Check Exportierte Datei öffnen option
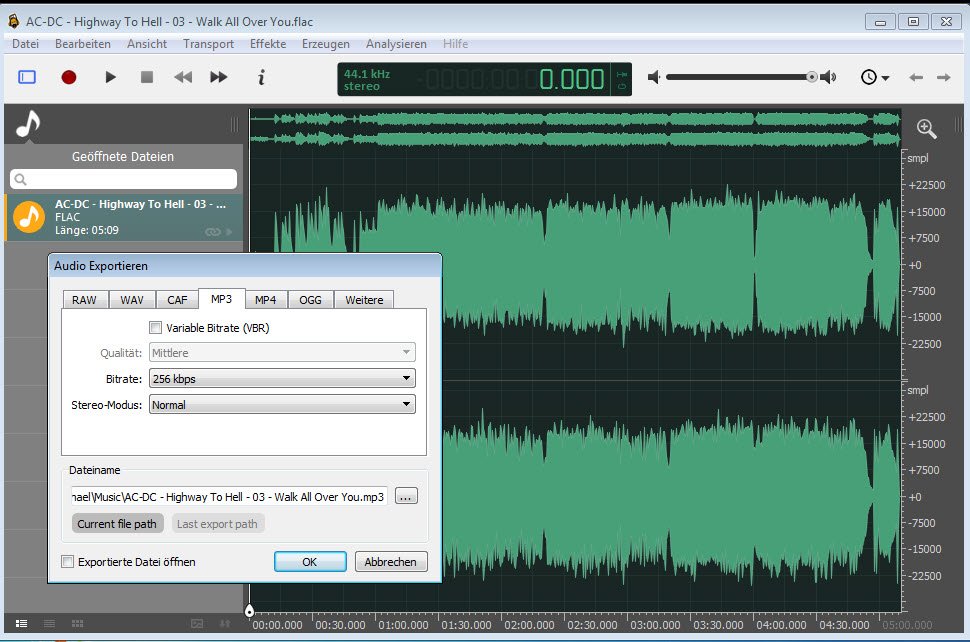The height and width of the screenshot is (642, 970). coord(68,562)
